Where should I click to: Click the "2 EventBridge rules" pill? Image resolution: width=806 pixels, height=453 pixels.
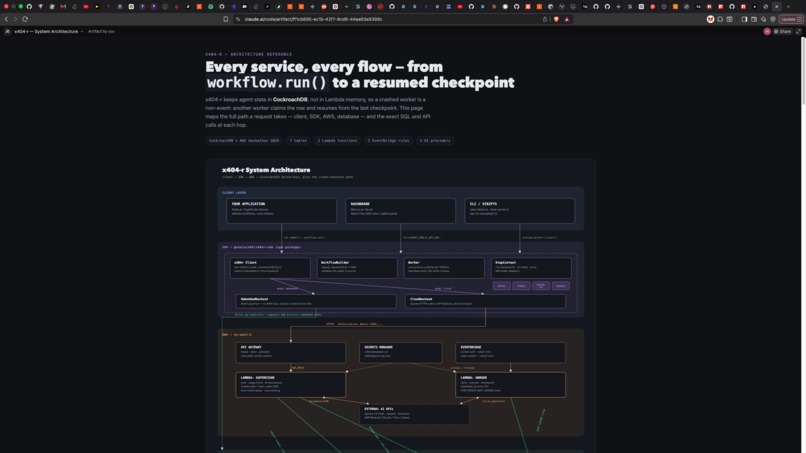point(388,140)
